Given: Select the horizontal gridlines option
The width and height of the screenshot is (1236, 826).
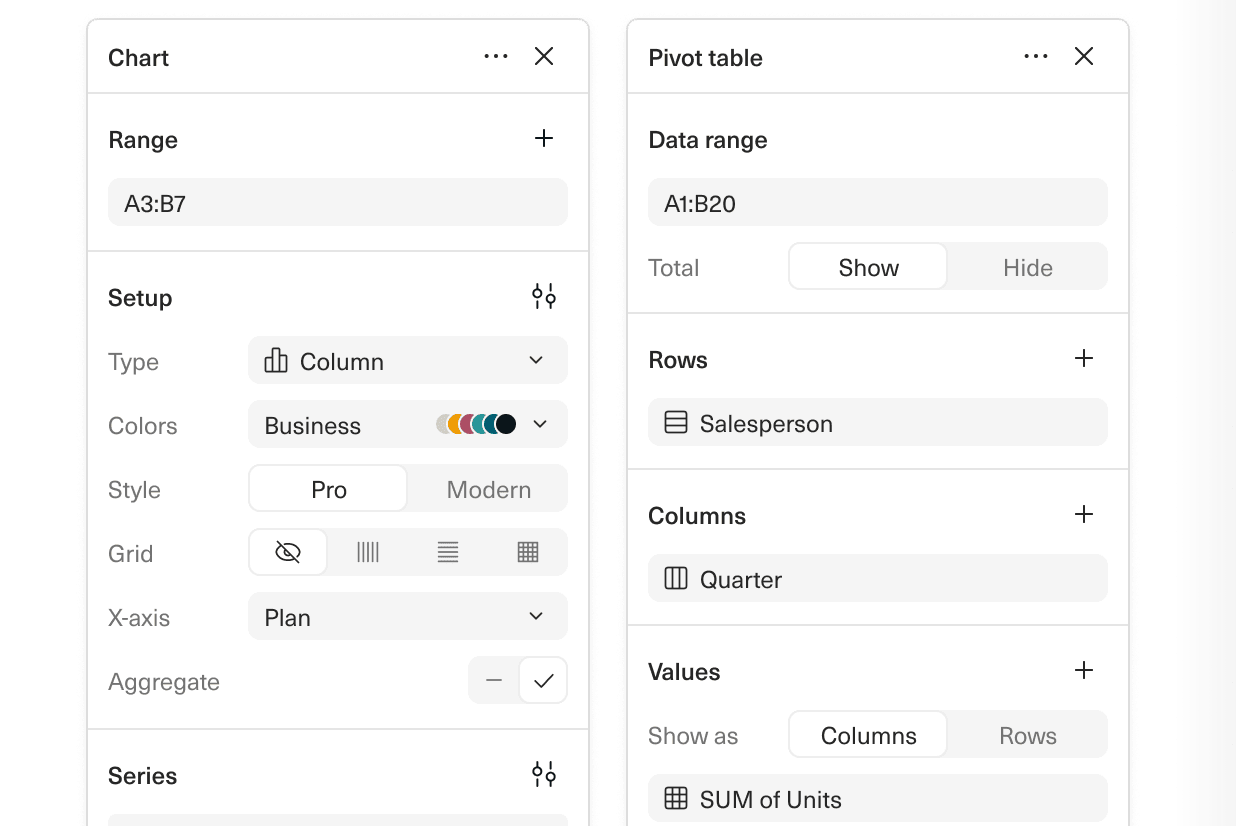Looking at the screenshot, I should click(447, 552).
